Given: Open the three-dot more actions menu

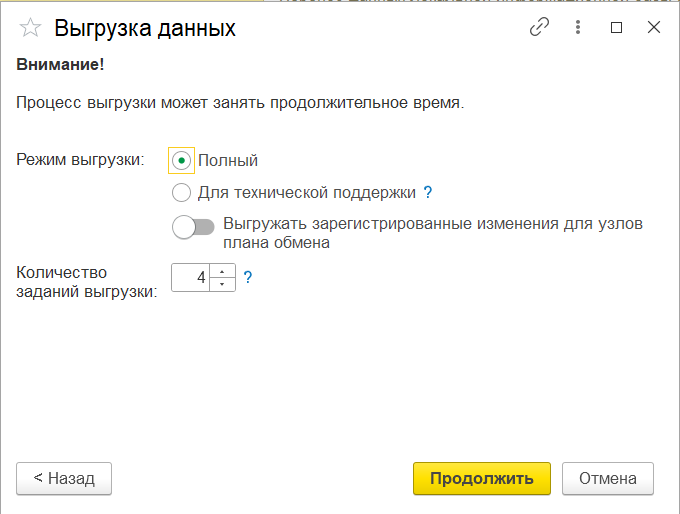Looking at the screenshot, I should pyautogui.click(x=578, y=28).
